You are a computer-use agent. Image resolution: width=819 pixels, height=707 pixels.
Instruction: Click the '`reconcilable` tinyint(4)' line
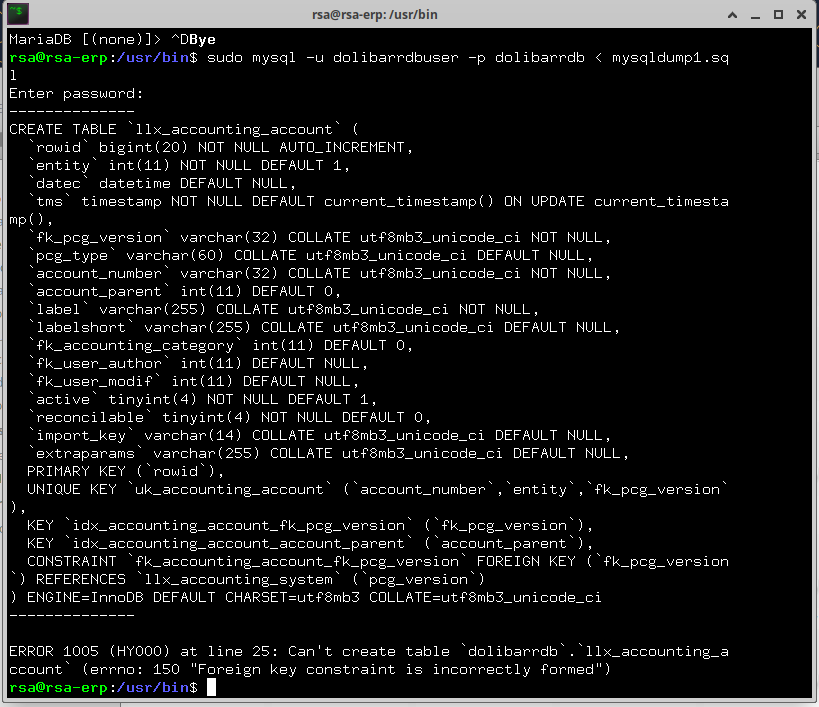tap(229, 418)
